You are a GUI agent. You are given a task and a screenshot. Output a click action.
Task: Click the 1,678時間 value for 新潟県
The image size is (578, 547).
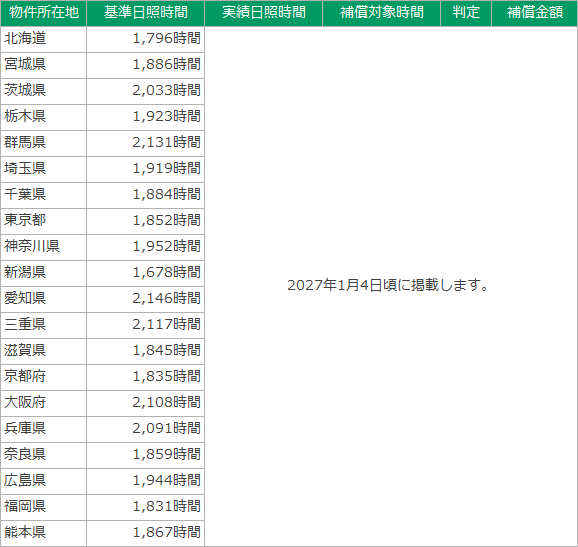(x=146, y=273)
